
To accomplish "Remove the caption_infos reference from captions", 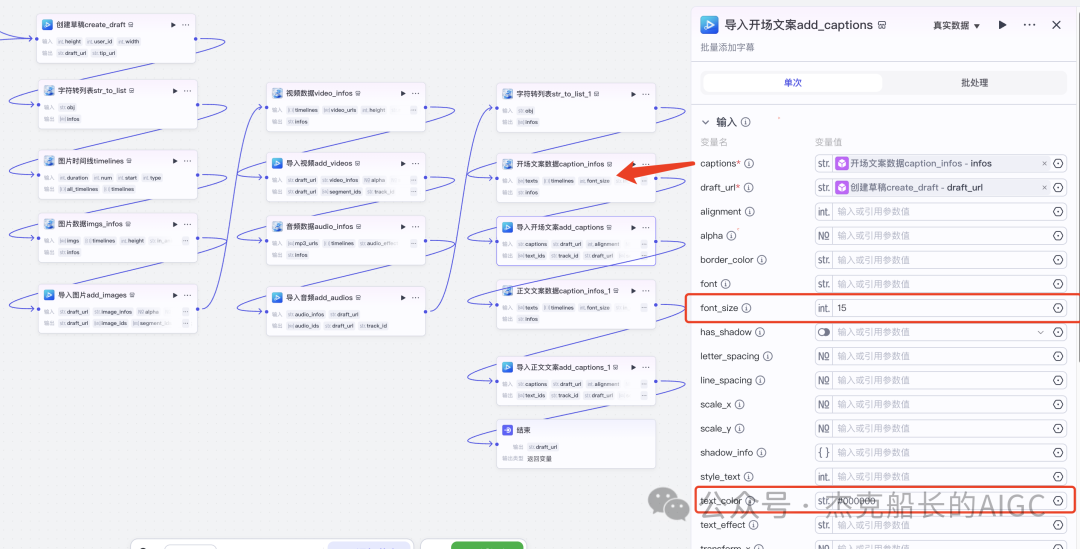I will 1044,164.
